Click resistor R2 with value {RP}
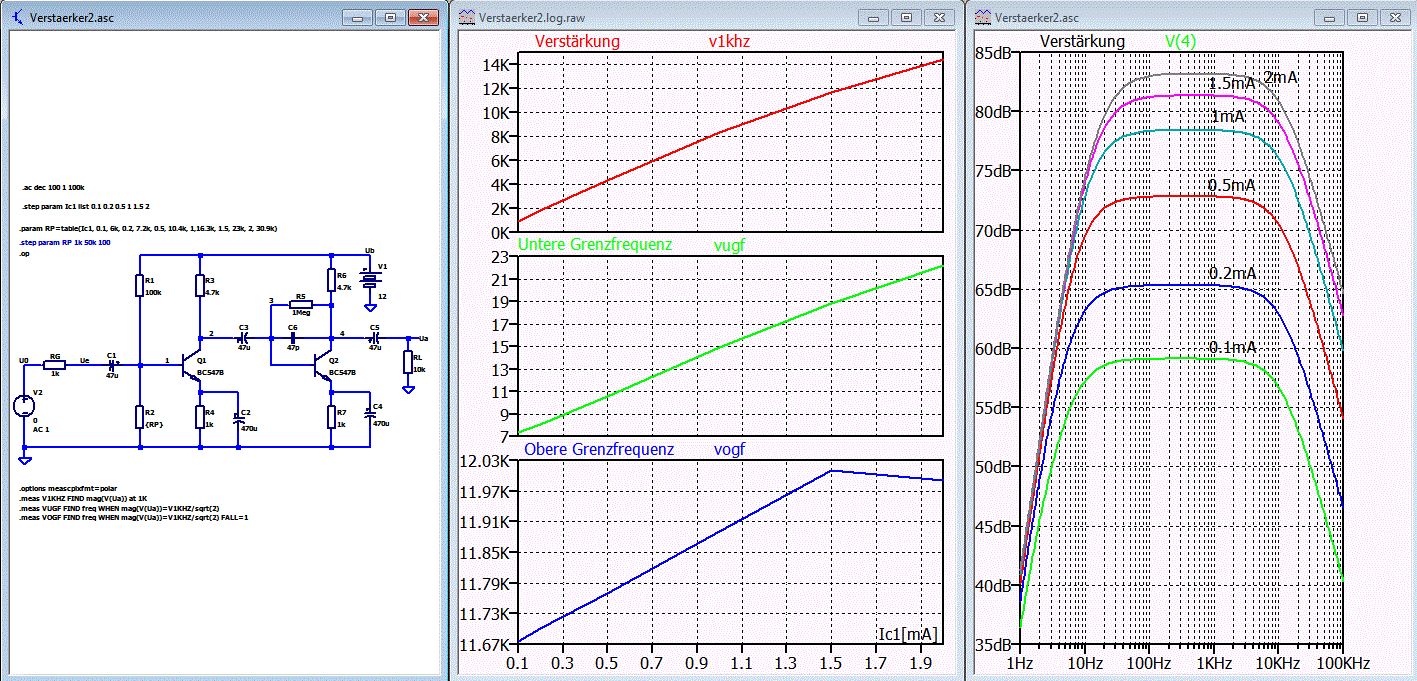Image resolution: width=1417 pixels, height=681 pixels. click(x=140, y=416)
